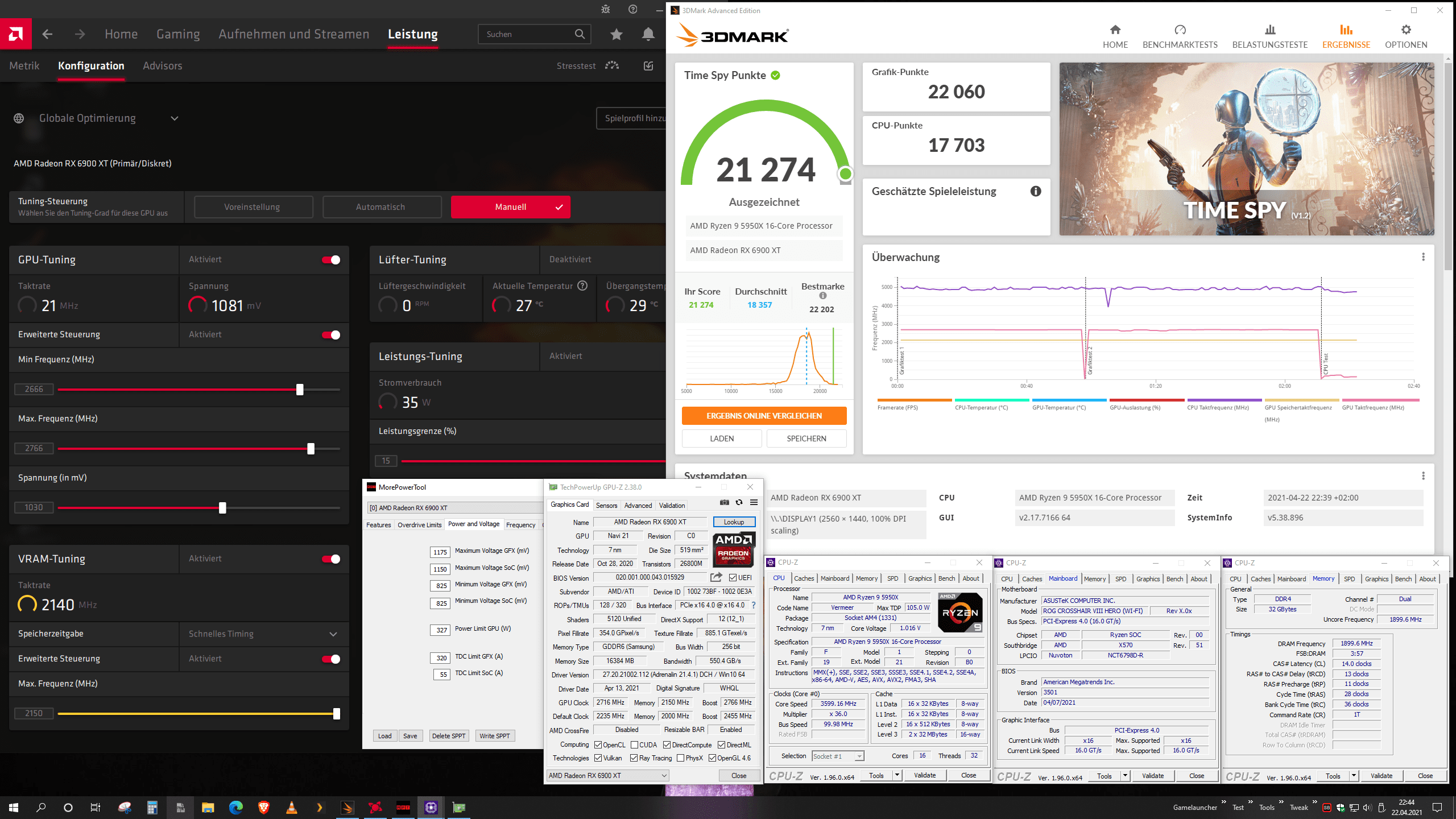Select Automatisch tuning control

pos(381,207)
